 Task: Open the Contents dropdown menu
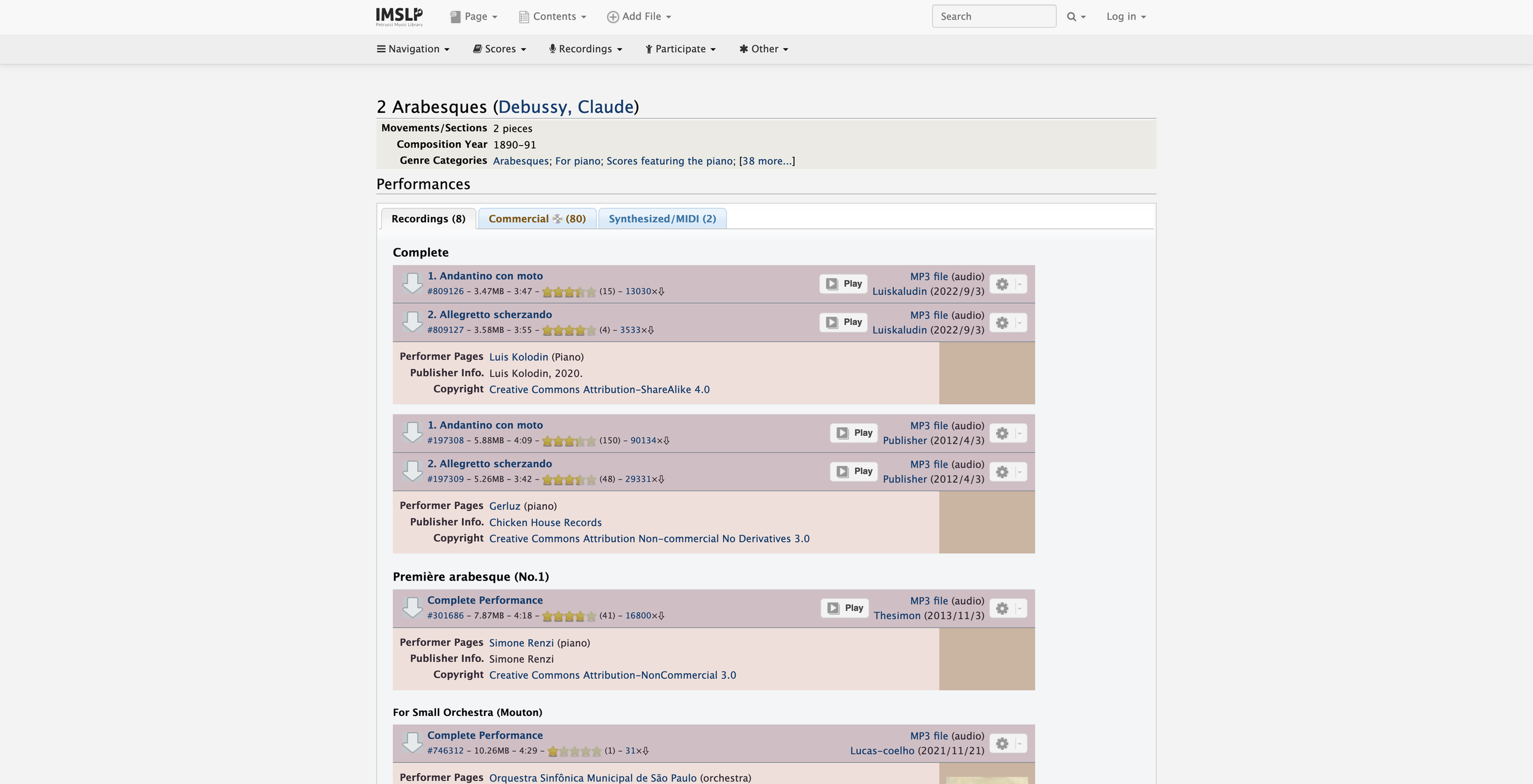(552, 17)
